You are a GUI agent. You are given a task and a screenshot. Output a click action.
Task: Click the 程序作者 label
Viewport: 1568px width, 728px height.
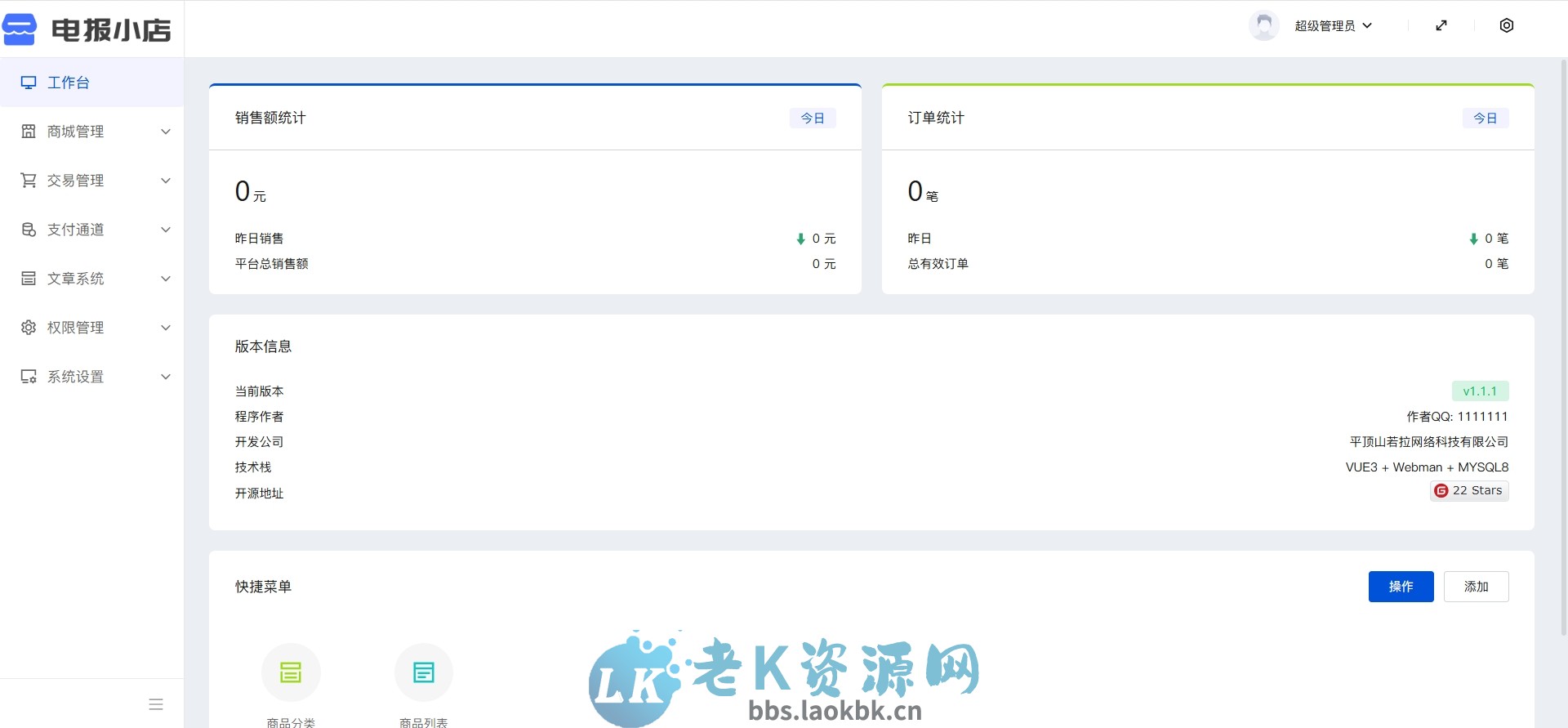260,417
